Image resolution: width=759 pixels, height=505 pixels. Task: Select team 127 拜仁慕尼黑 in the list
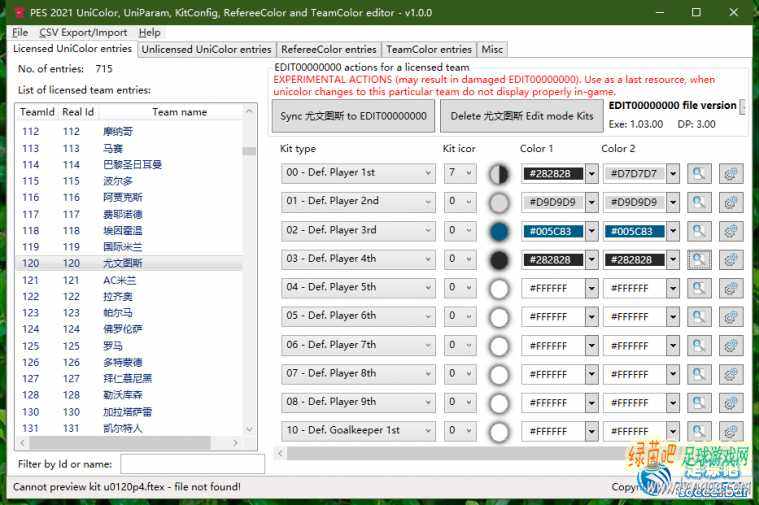tap(129, 379)
